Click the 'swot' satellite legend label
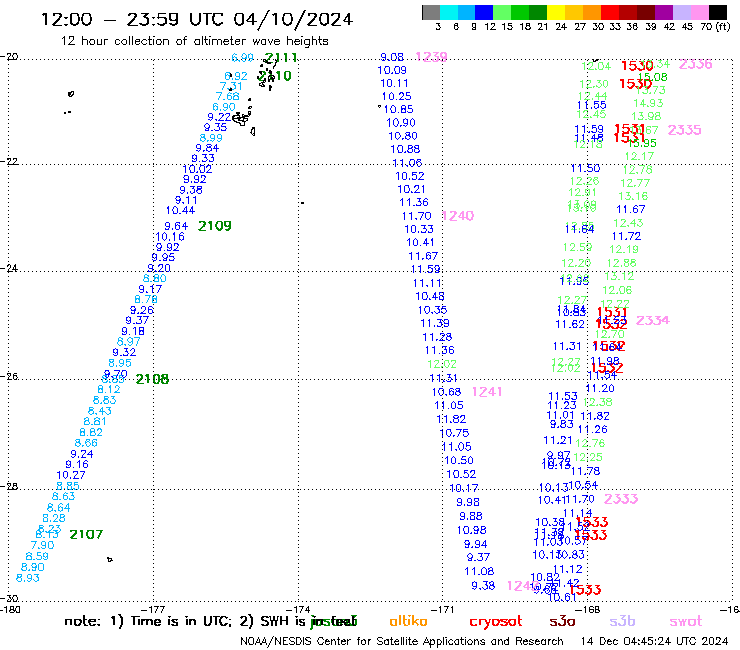740x650 pixels. [x=686, y=622]
